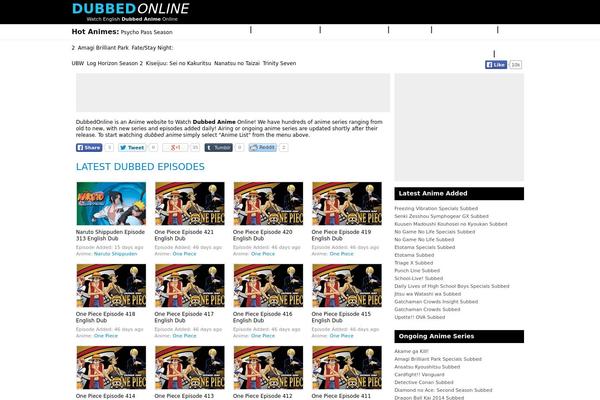Open Daily Lives of High School Boys Specials
The height and width of the screenshot is (400, 600).
point(452,286)
